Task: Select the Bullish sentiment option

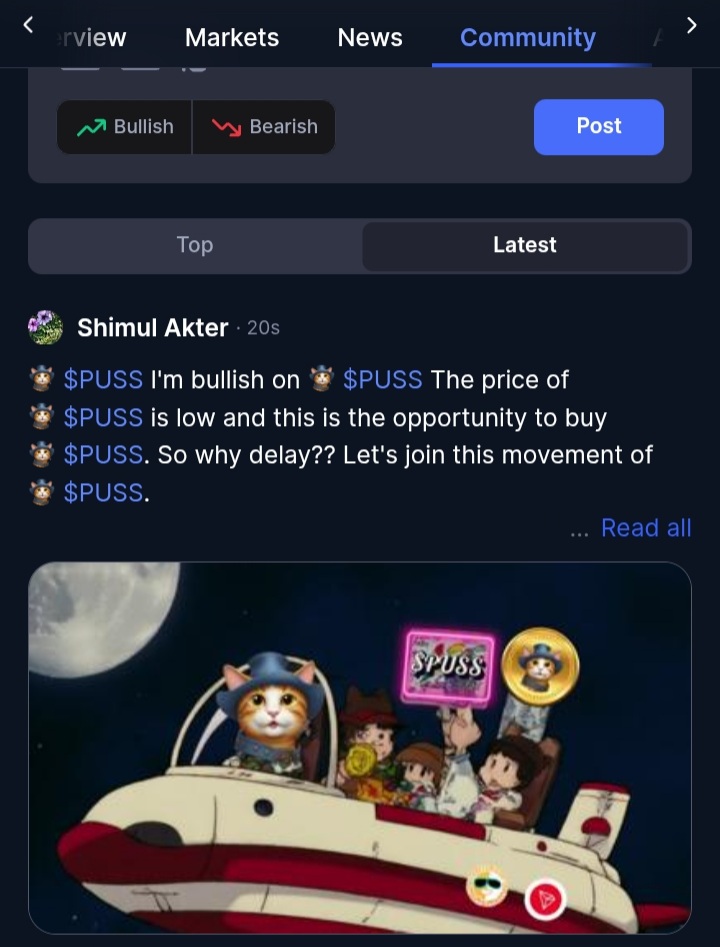Action: coord(124,127)
